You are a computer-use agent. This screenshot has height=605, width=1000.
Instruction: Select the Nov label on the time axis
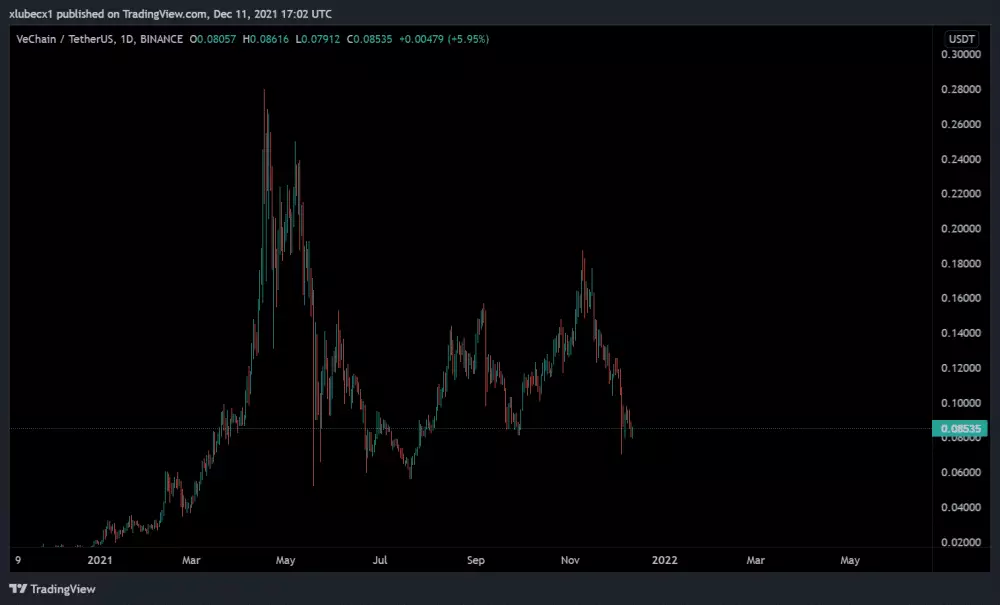pyautogui.click(x=570, y=561)
